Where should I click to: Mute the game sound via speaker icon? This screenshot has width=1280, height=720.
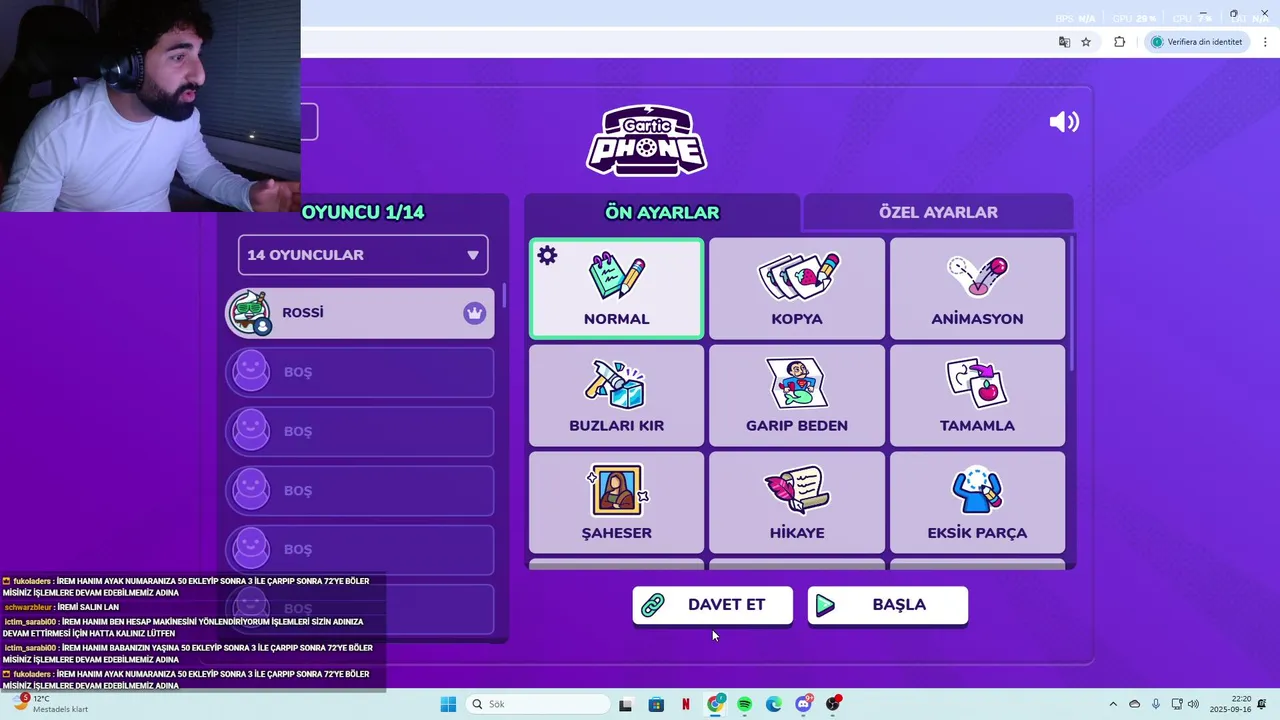1064,122
